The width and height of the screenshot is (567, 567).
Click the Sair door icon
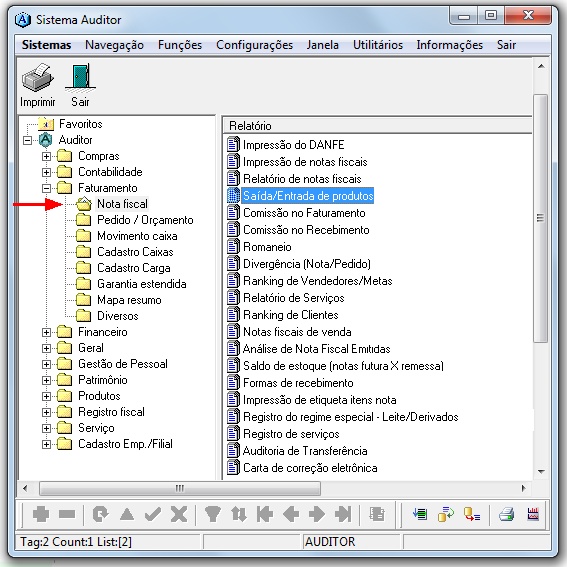pos(81,76)
